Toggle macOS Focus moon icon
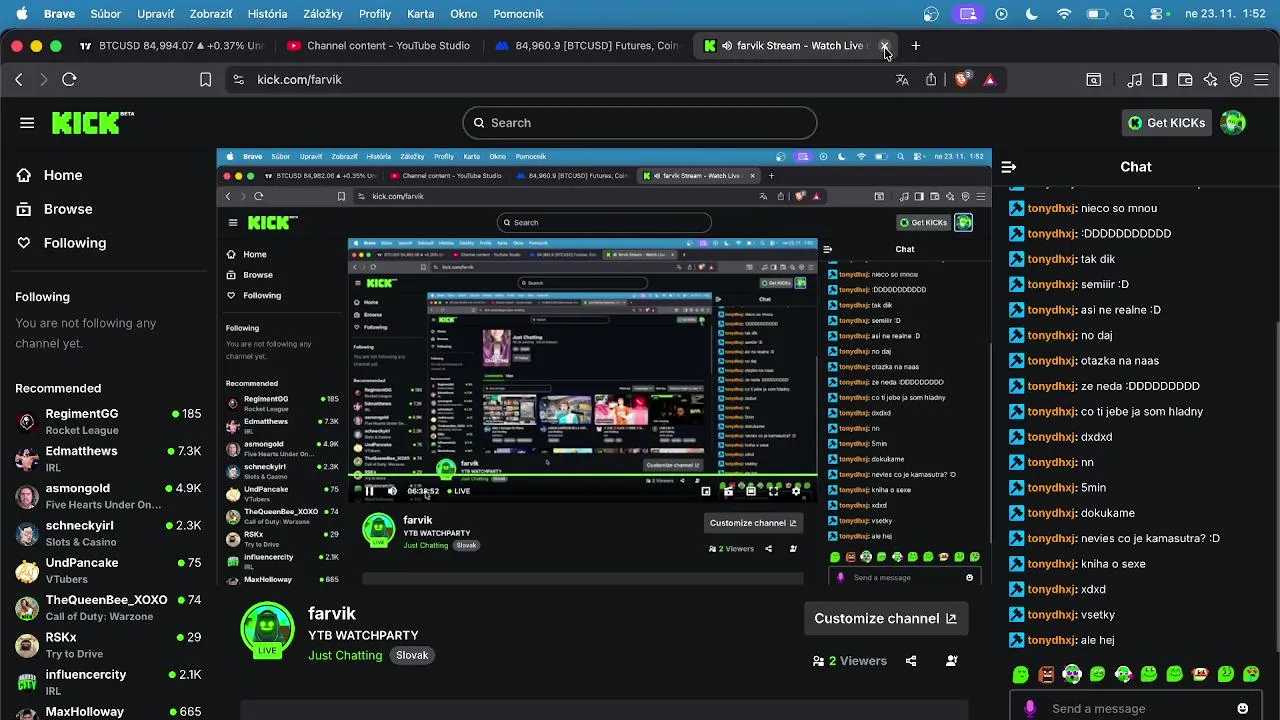This screenshot has height=720, width=1280. click(1031, 14)
